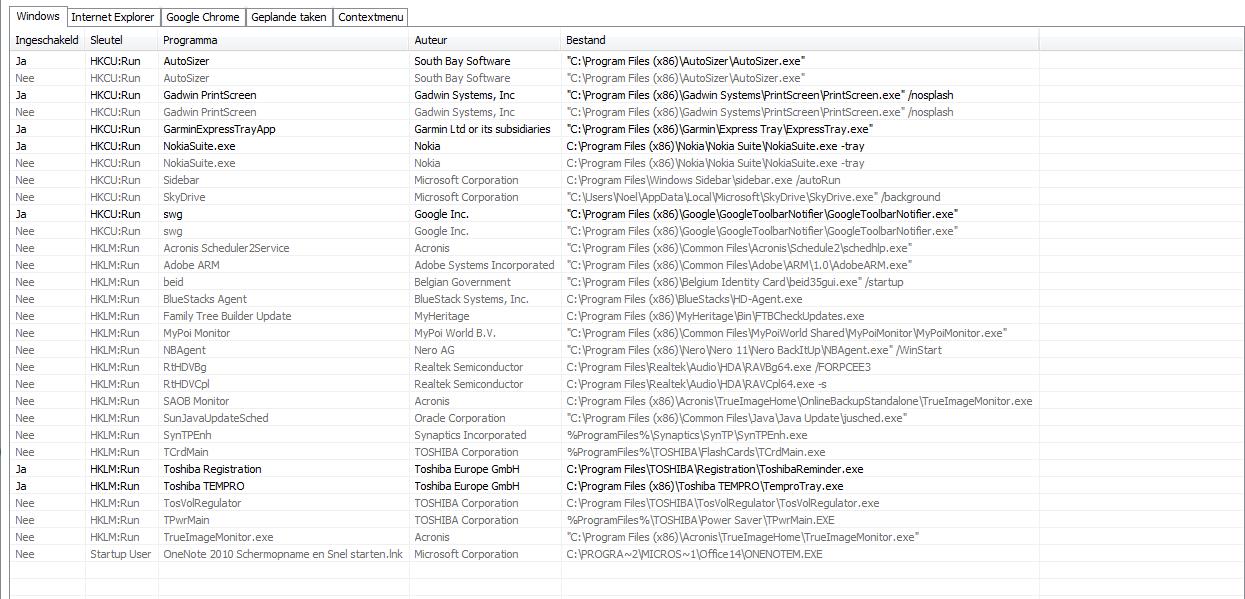Sort list by Sleutel column header
Screen dimensions: 1245x599
pos(106,40)
